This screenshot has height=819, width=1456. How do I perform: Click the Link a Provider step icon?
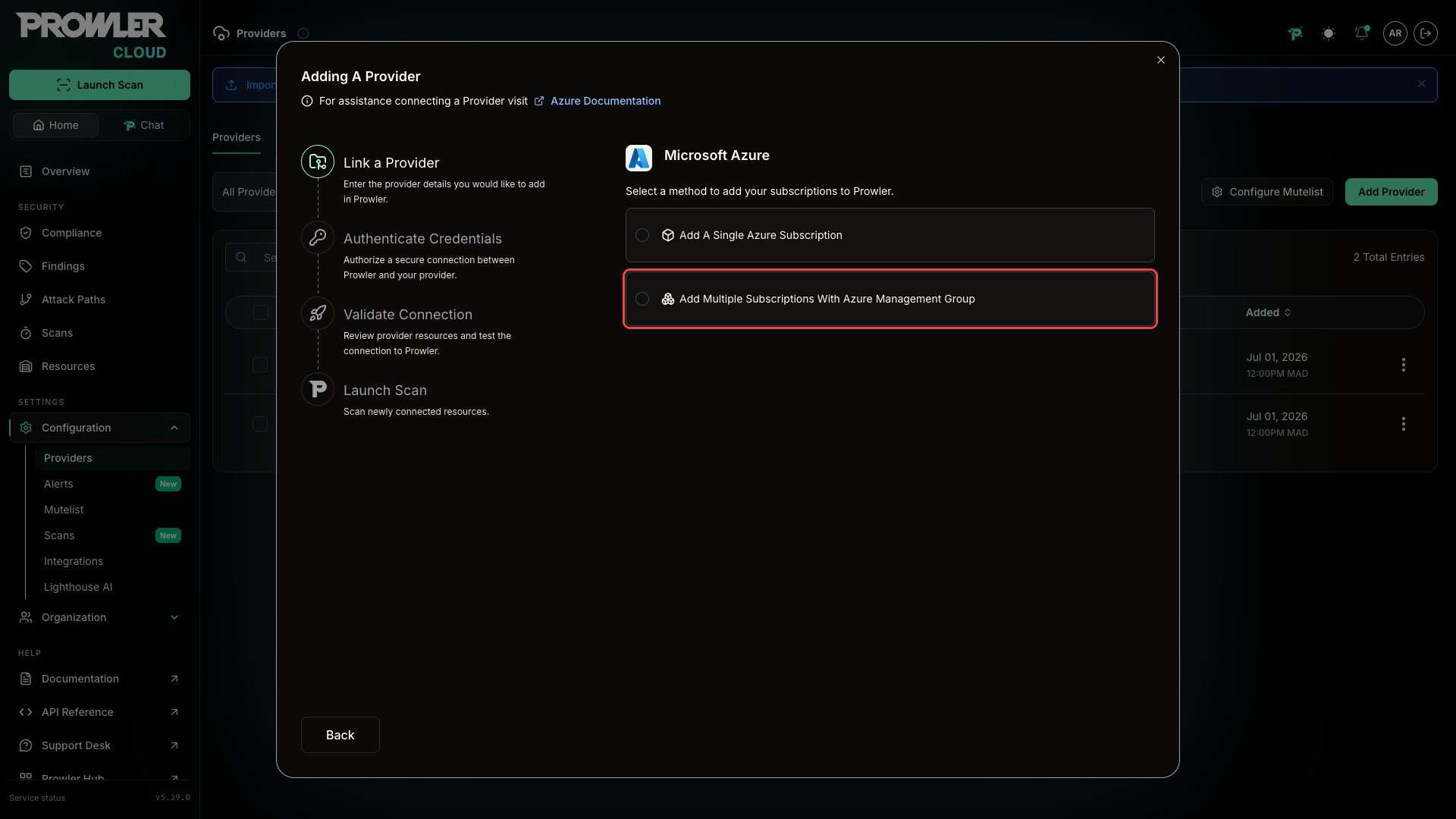tap(318, 162)
